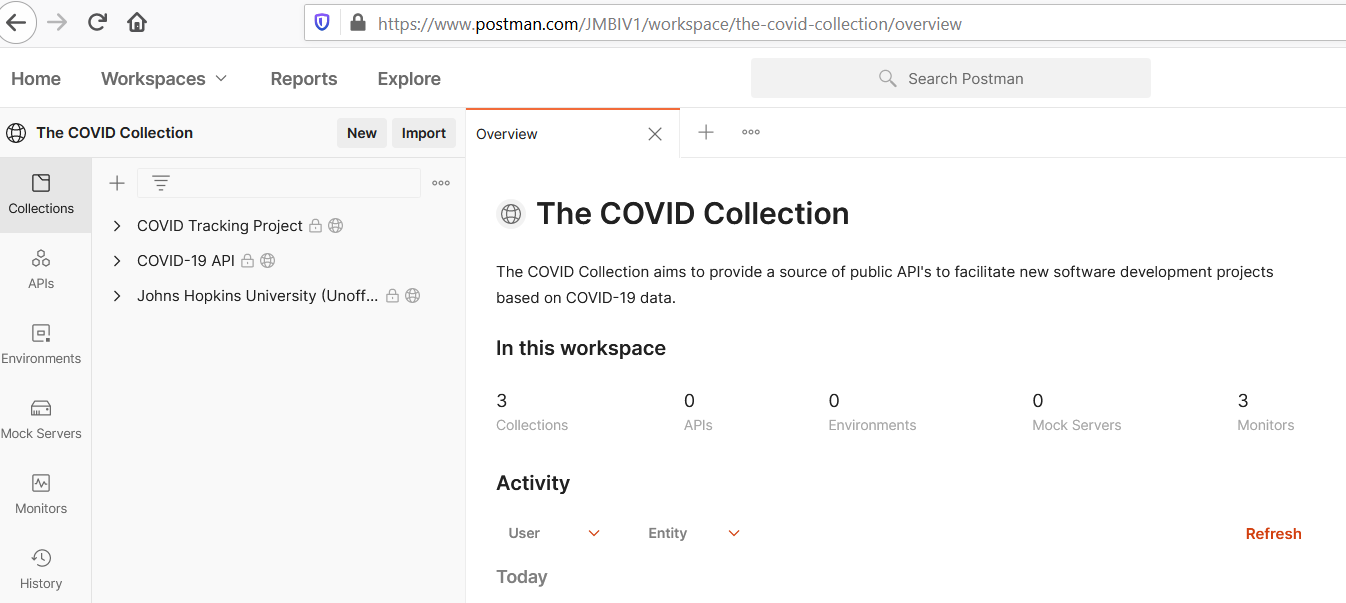The image size is (1346, 603).
Task: Click Refresh in the Activity section
Action: [x=1274, y=534]
